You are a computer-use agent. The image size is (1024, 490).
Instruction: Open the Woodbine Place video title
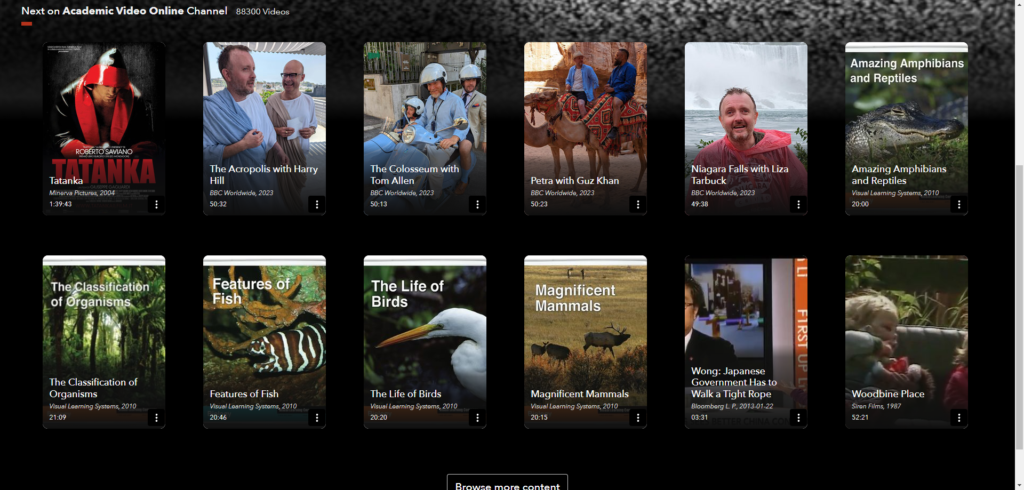[x=888, y=394]
